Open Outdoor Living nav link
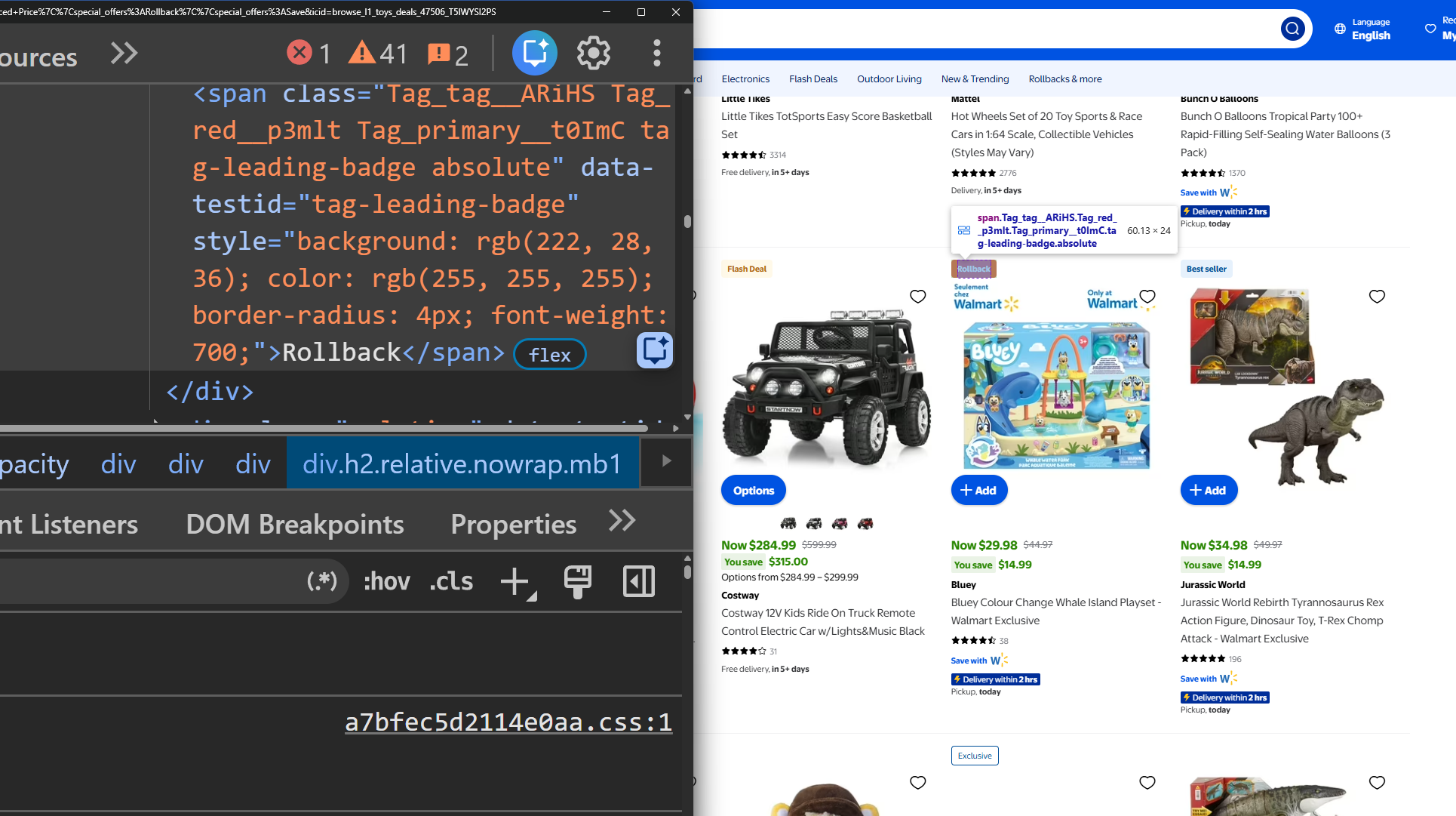The height and width of the screenshot is (816, 1456). 889,79
